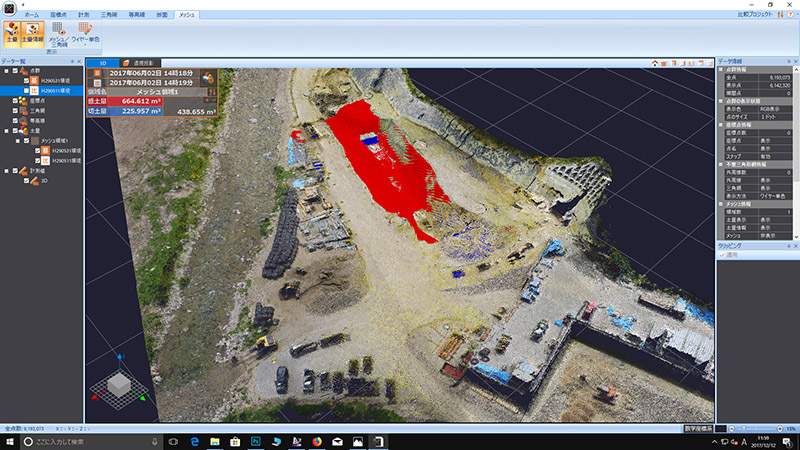Open Firefox from the taskbar
This screenshot has width=800, height=450.
tap(317, 442)
